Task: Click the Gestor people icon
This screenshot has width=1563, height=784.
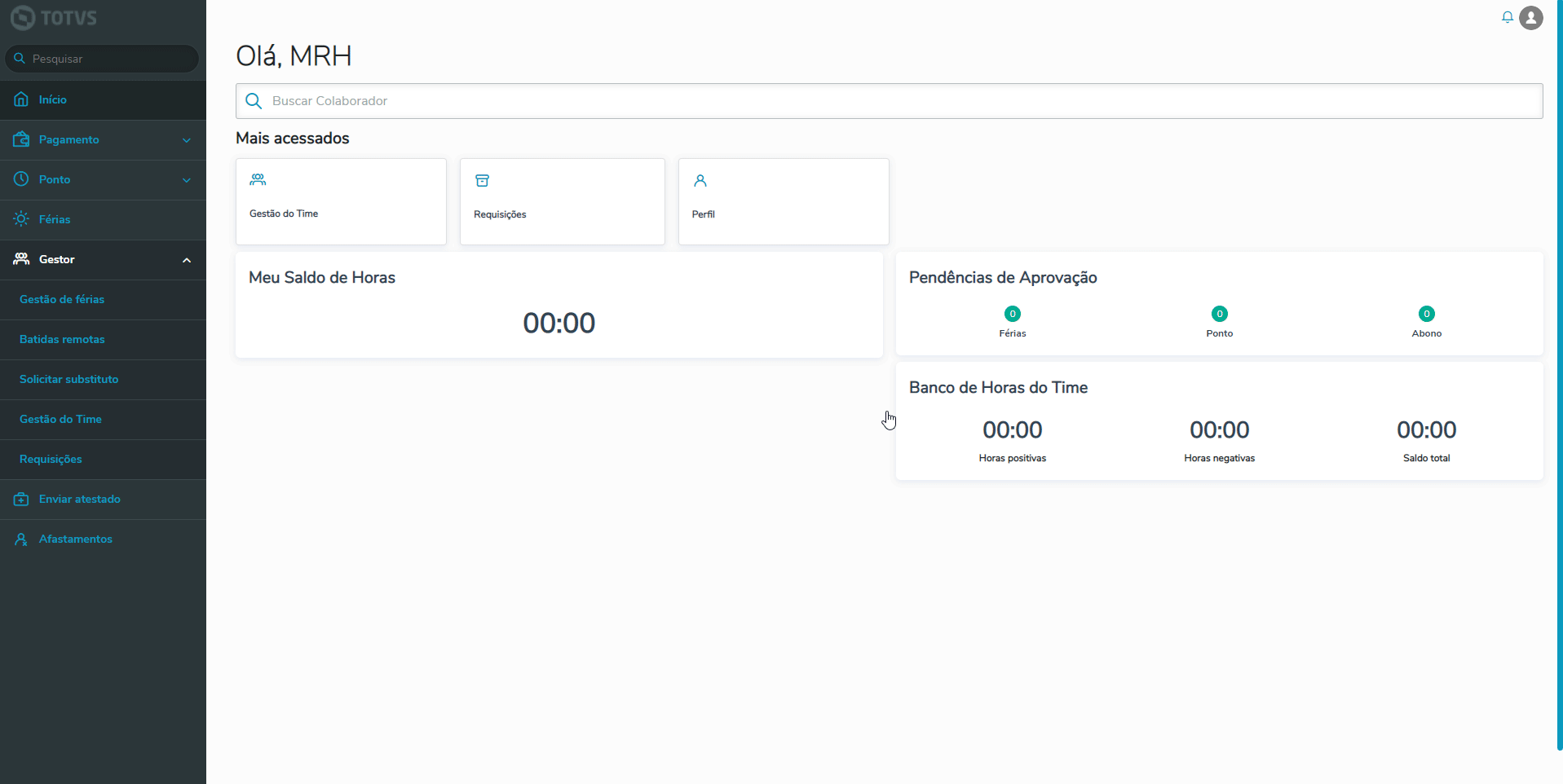Action: coord(21,259)
